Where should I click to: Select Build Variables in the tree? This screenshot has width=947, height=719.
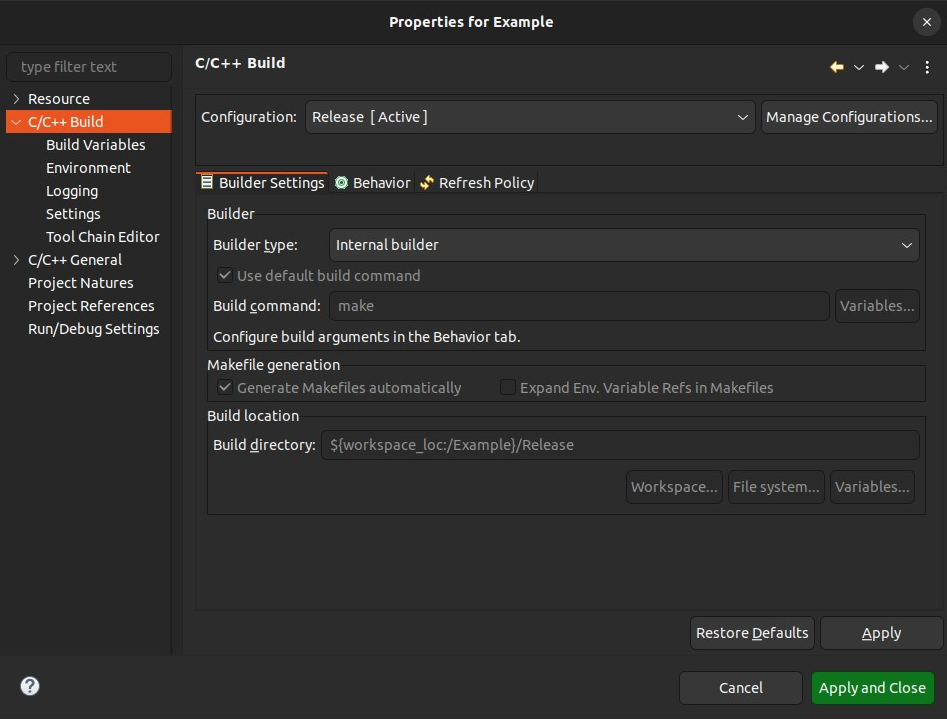click(95, 144)
